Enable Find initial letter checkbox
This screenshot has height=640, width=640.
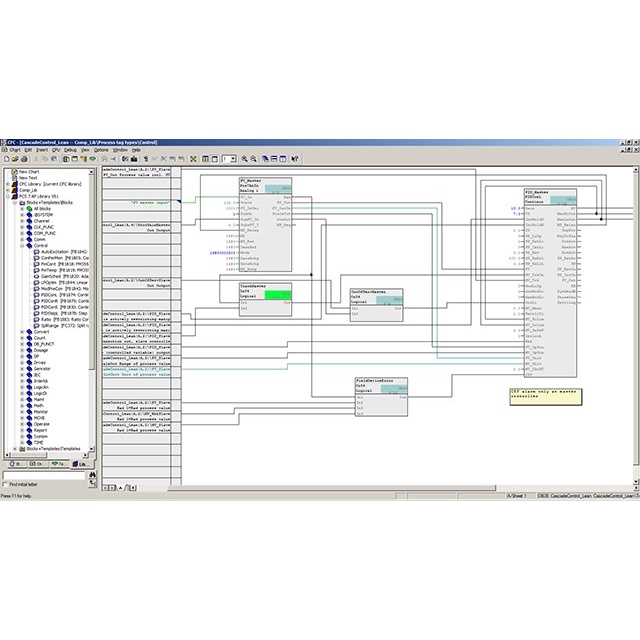(x=5, y=484)
